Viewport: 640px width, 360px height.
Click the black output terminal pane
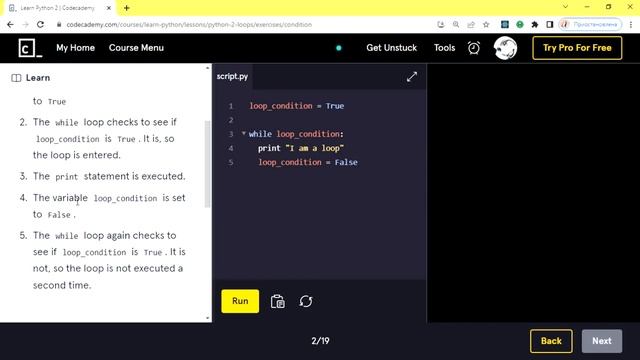point(533,193)
